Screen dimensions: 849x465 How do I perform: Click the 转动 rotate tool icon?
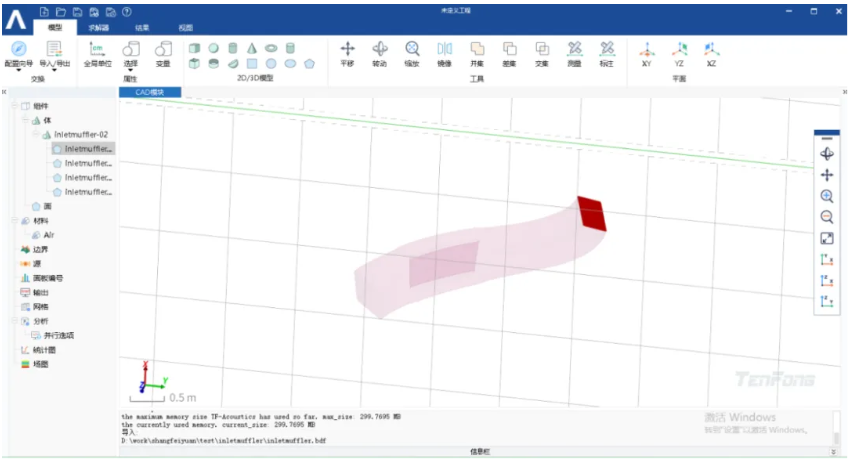coord(380,54)
